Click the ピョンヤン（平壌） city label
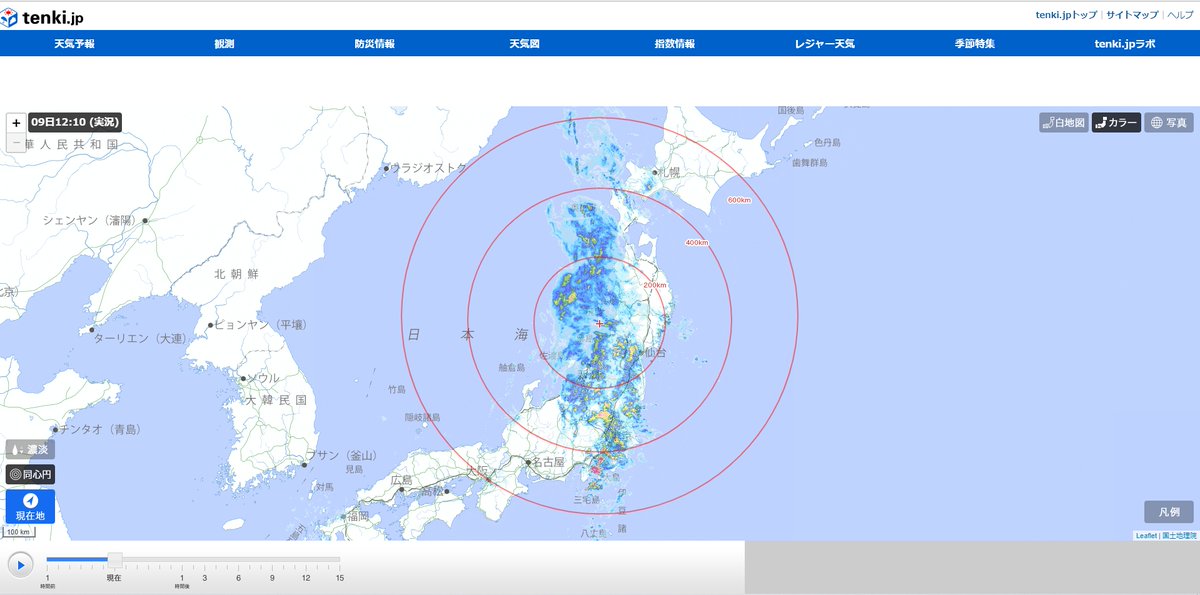This screenshot has height=595, width=1200. click(262, 325)
